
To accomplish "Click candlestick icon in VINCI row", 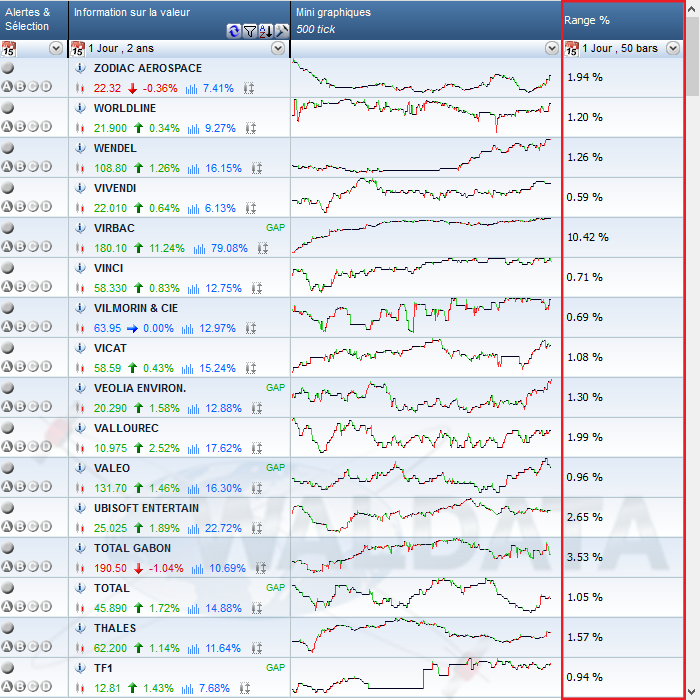I will click(80, 288).
